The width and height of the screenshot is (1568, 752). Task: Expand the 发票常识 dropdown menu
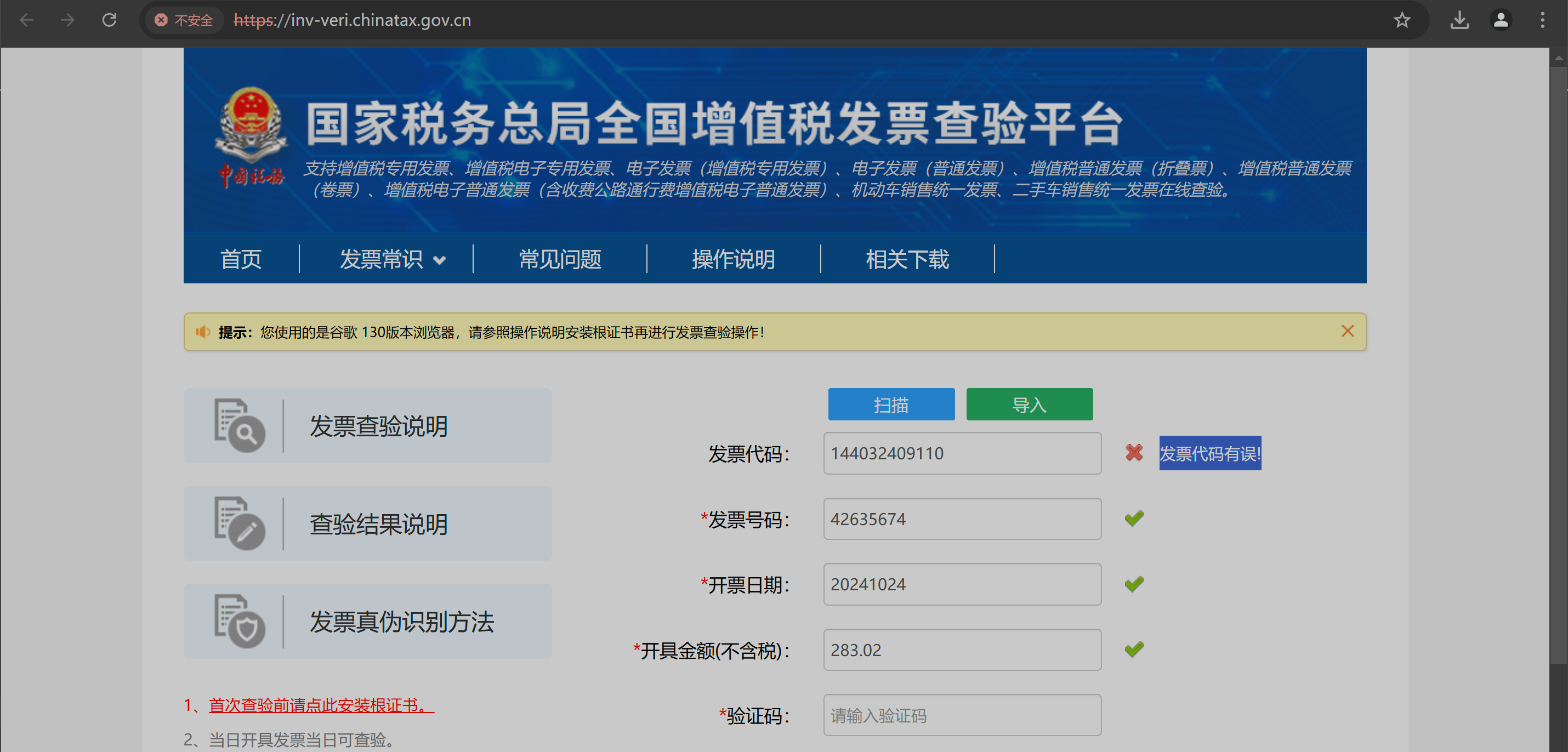[x=392, y=259]
